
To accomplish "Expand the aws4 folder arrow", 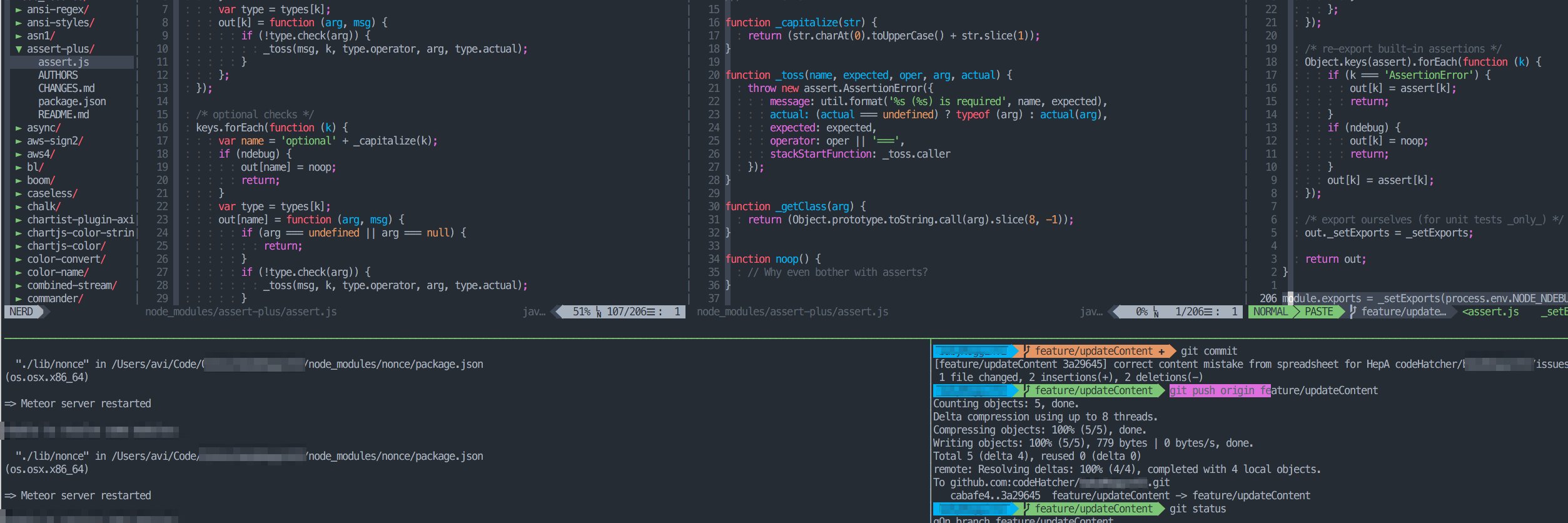I will [x=19, y=155].
